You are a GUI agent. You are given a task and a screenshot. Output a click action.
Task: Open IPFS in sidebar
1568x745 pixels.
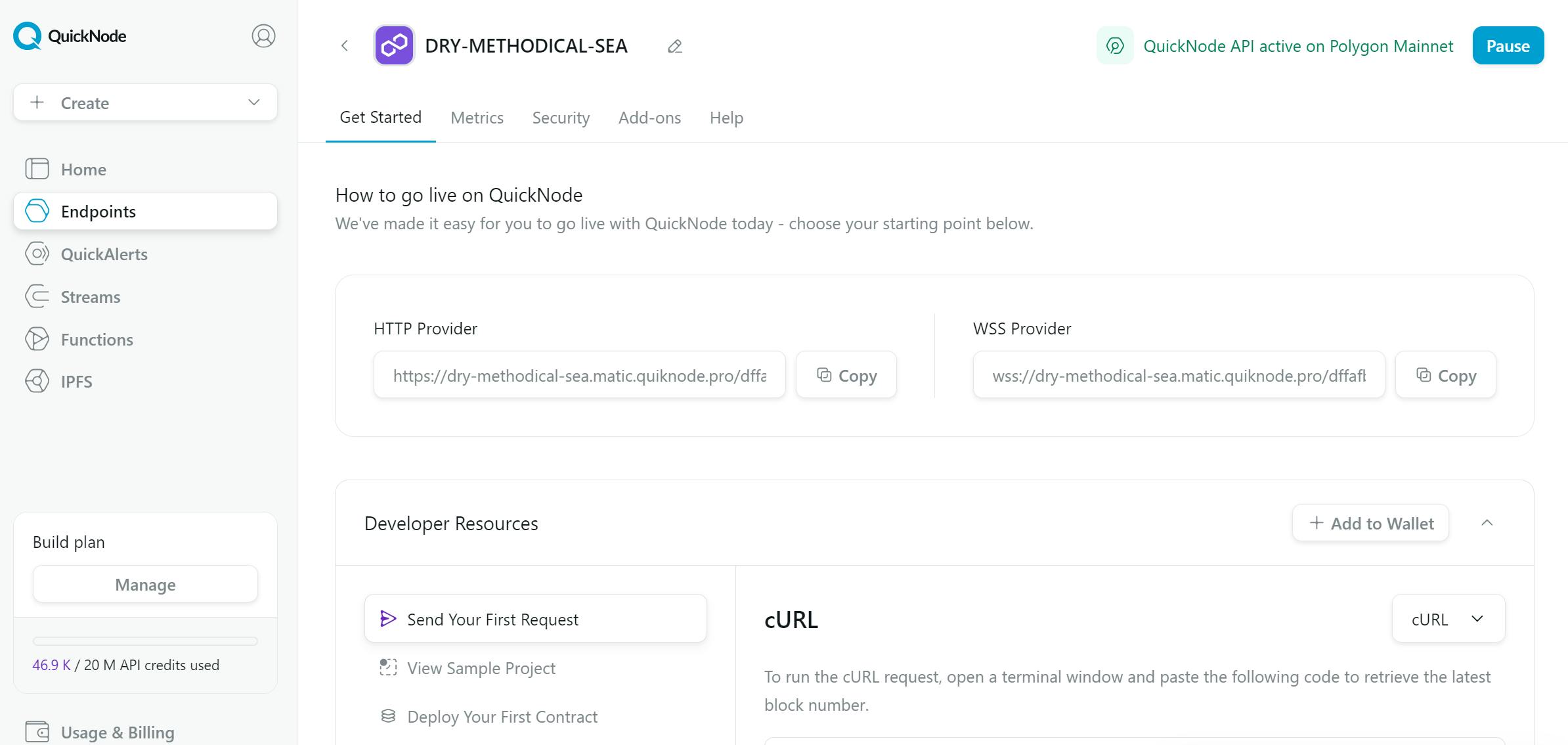click(x=145, y=381)
